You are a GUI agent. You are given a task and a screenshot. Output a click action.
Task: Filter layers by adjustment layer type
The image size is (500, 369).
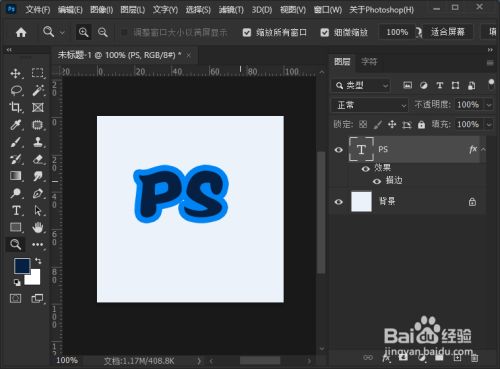(424, 85)
